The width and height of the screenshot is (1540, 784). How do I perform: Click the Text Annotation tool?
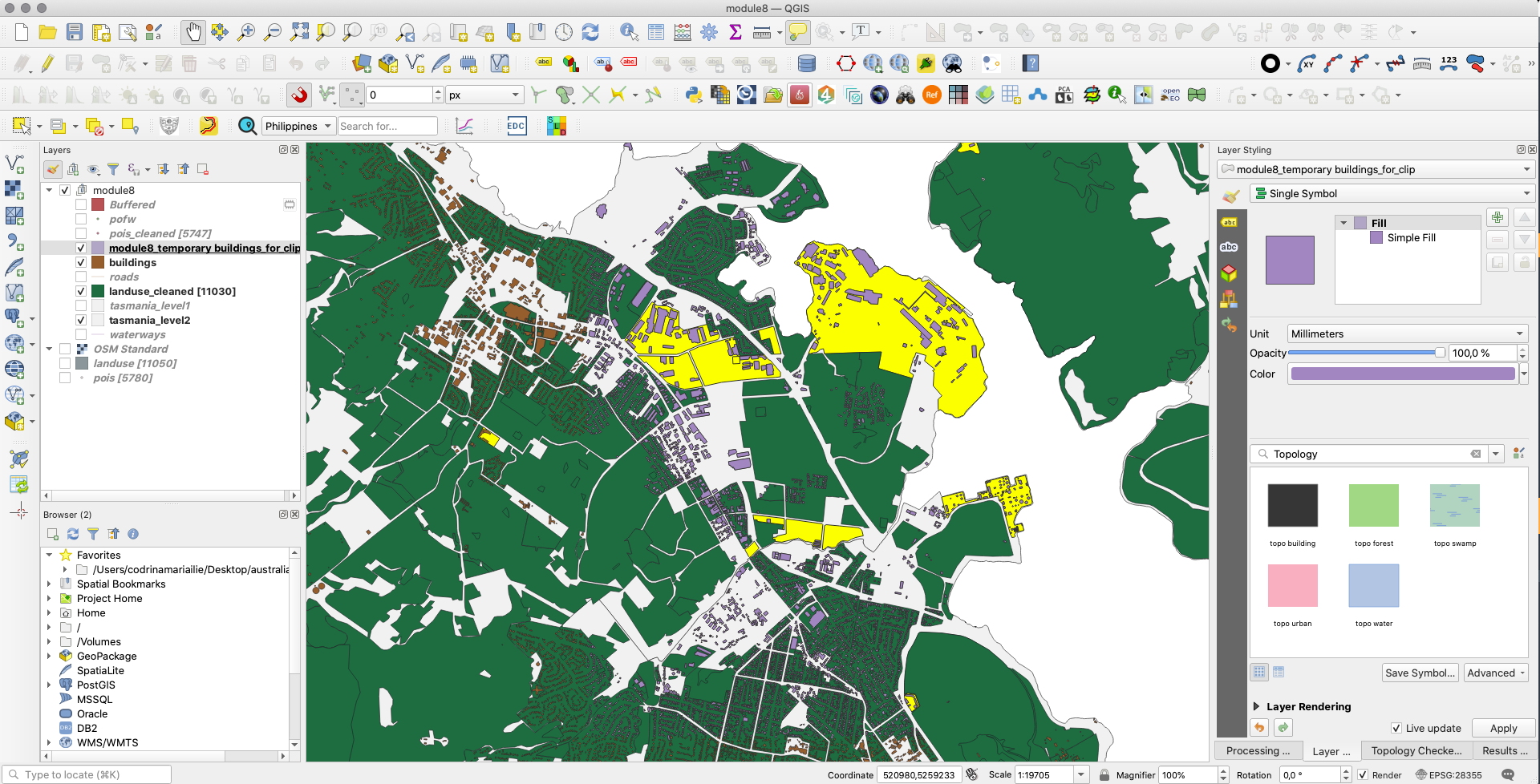tap(861, 32)
